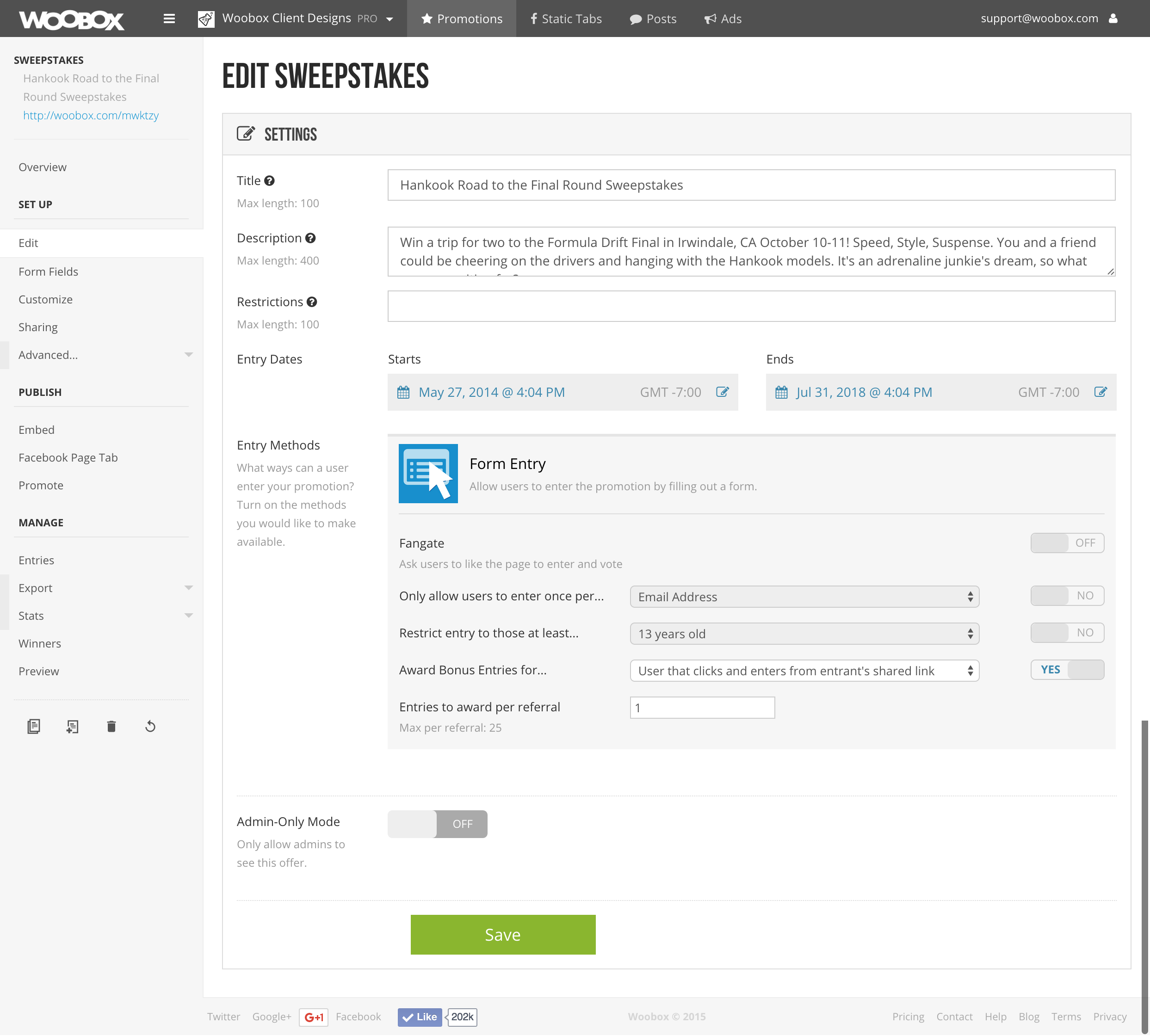The height and width of the screenshot is (1036, 1150).
Task: Click the help icon next to Description
Action: tap(310, 239)
